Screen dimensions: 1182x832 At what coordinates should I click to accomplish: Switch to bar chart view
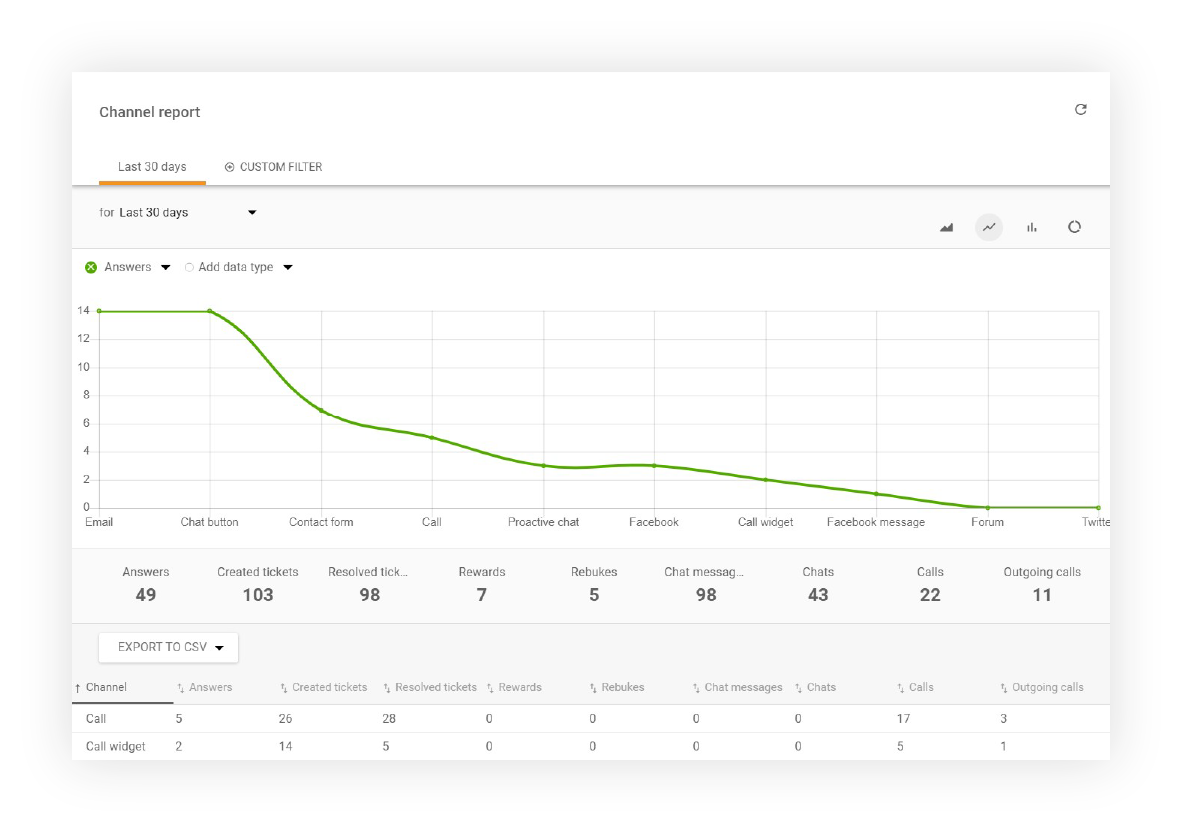coord(1031,227)
